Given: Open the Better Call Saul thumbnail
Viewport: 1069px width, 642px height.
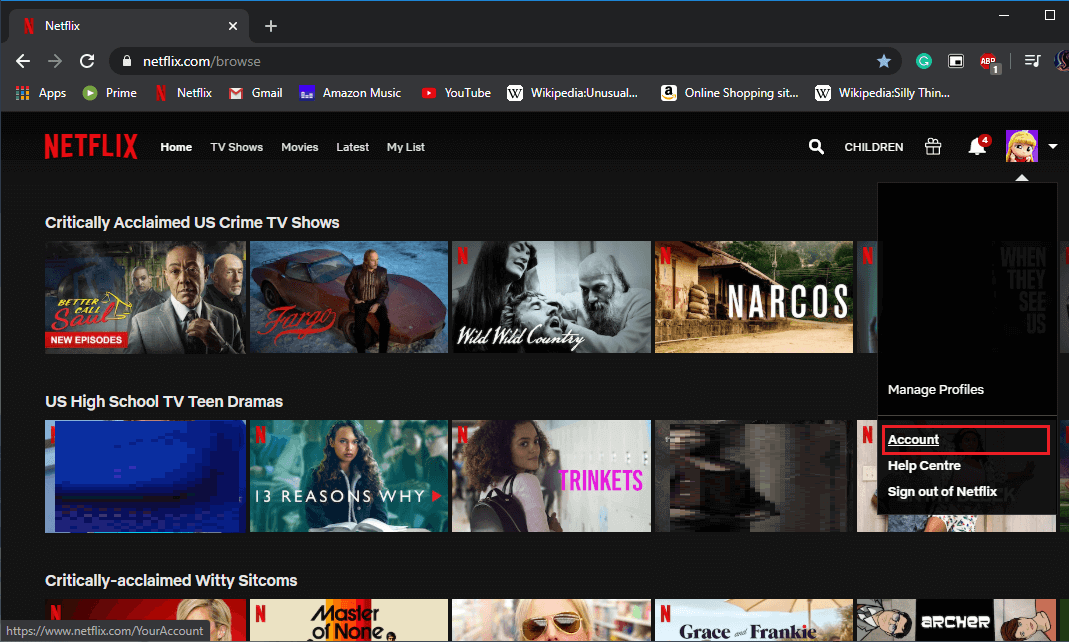Looking at the screenshot, I should tap(145, 297).
